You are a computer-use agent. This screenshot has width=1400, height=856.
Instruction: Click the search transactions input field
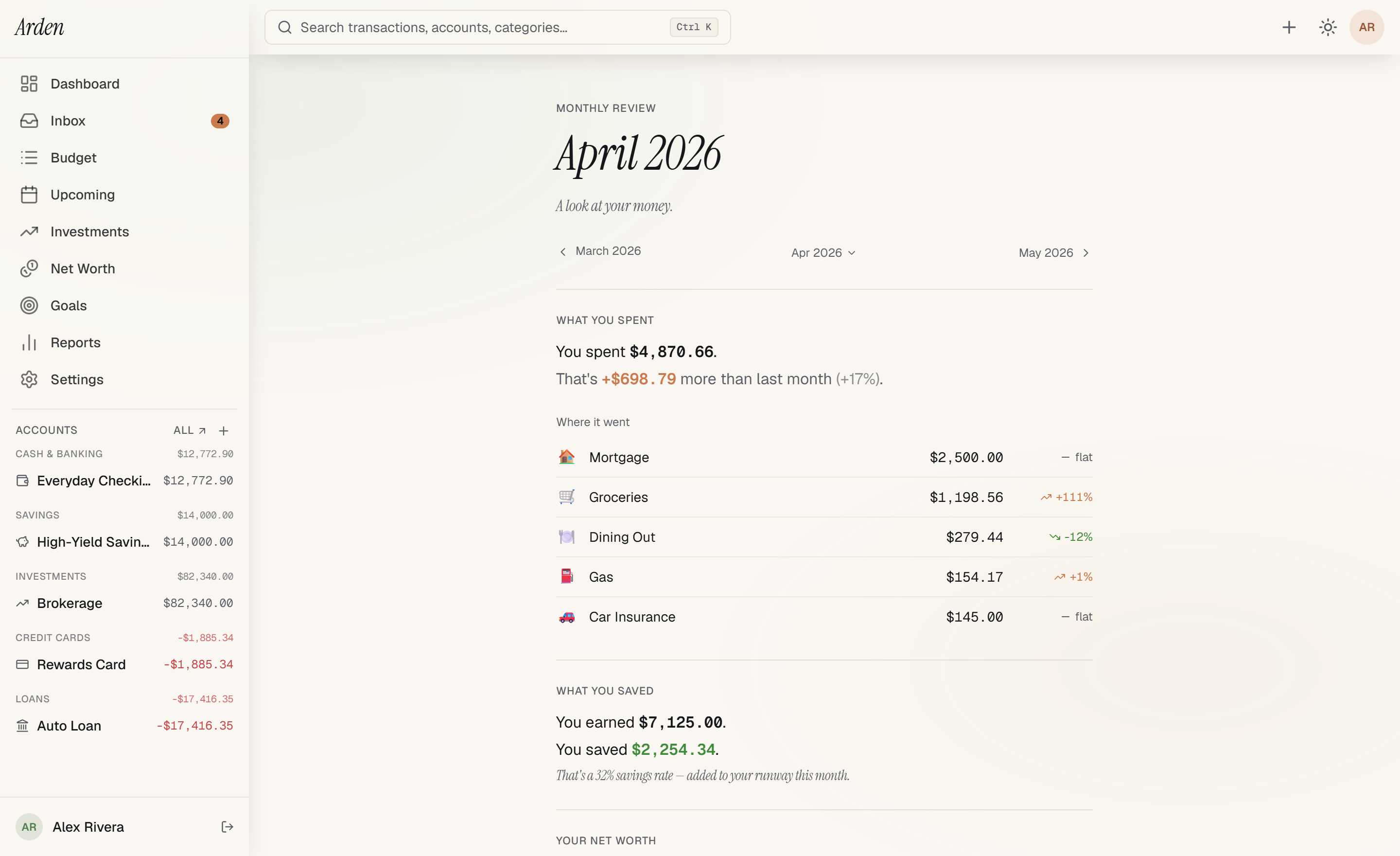pos(497,27)
